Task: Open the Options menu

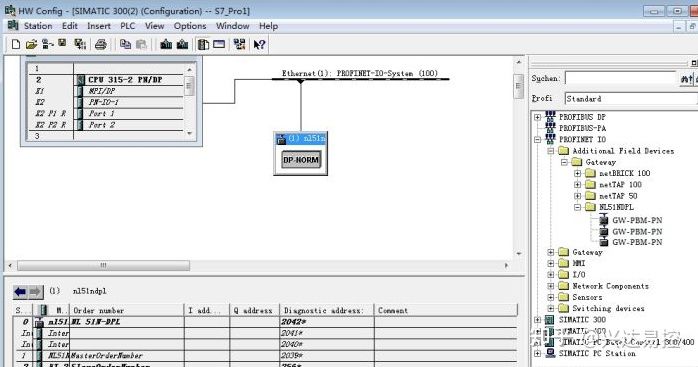Action: tap(190, 26)
